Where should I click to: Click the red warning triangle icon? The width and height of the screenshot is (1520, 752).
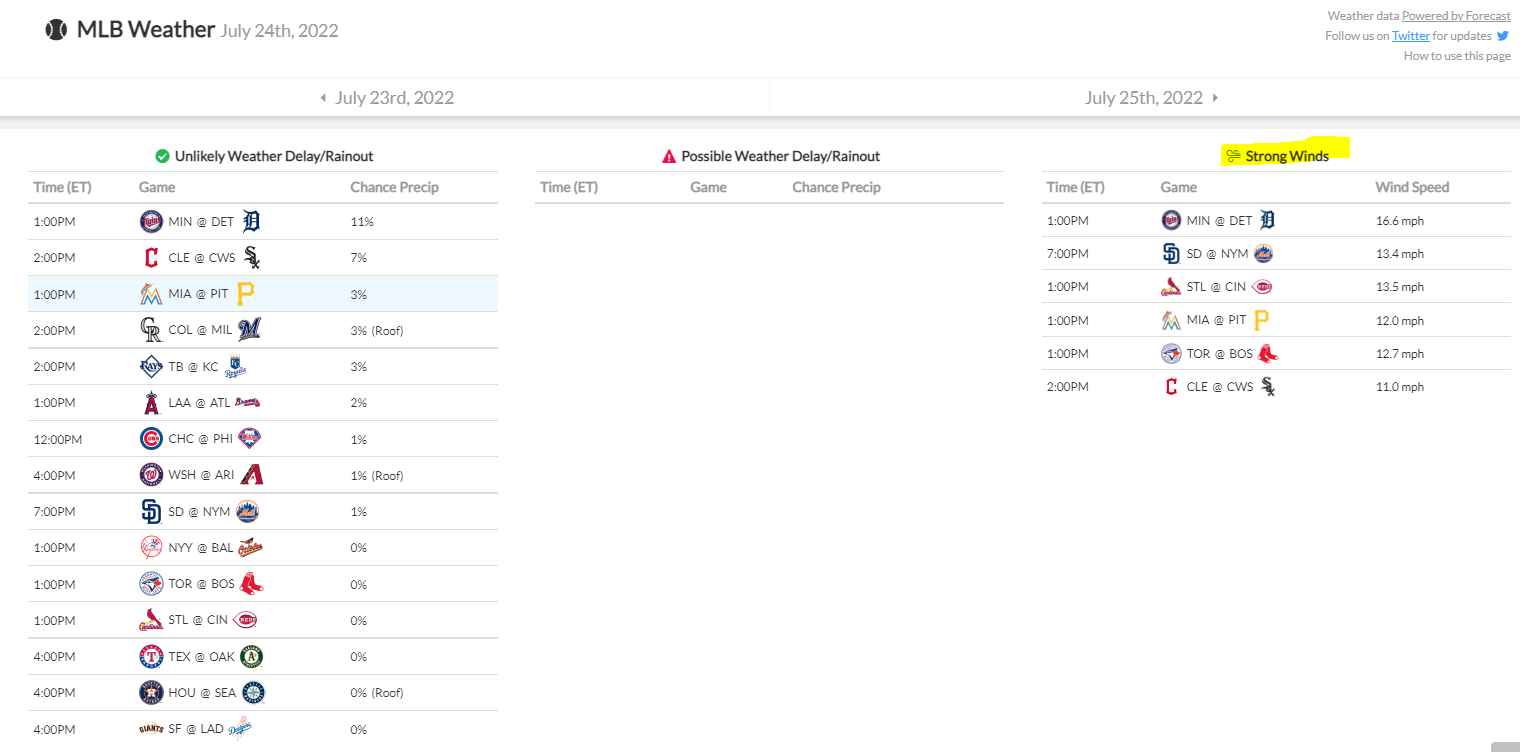click(669, 156)
